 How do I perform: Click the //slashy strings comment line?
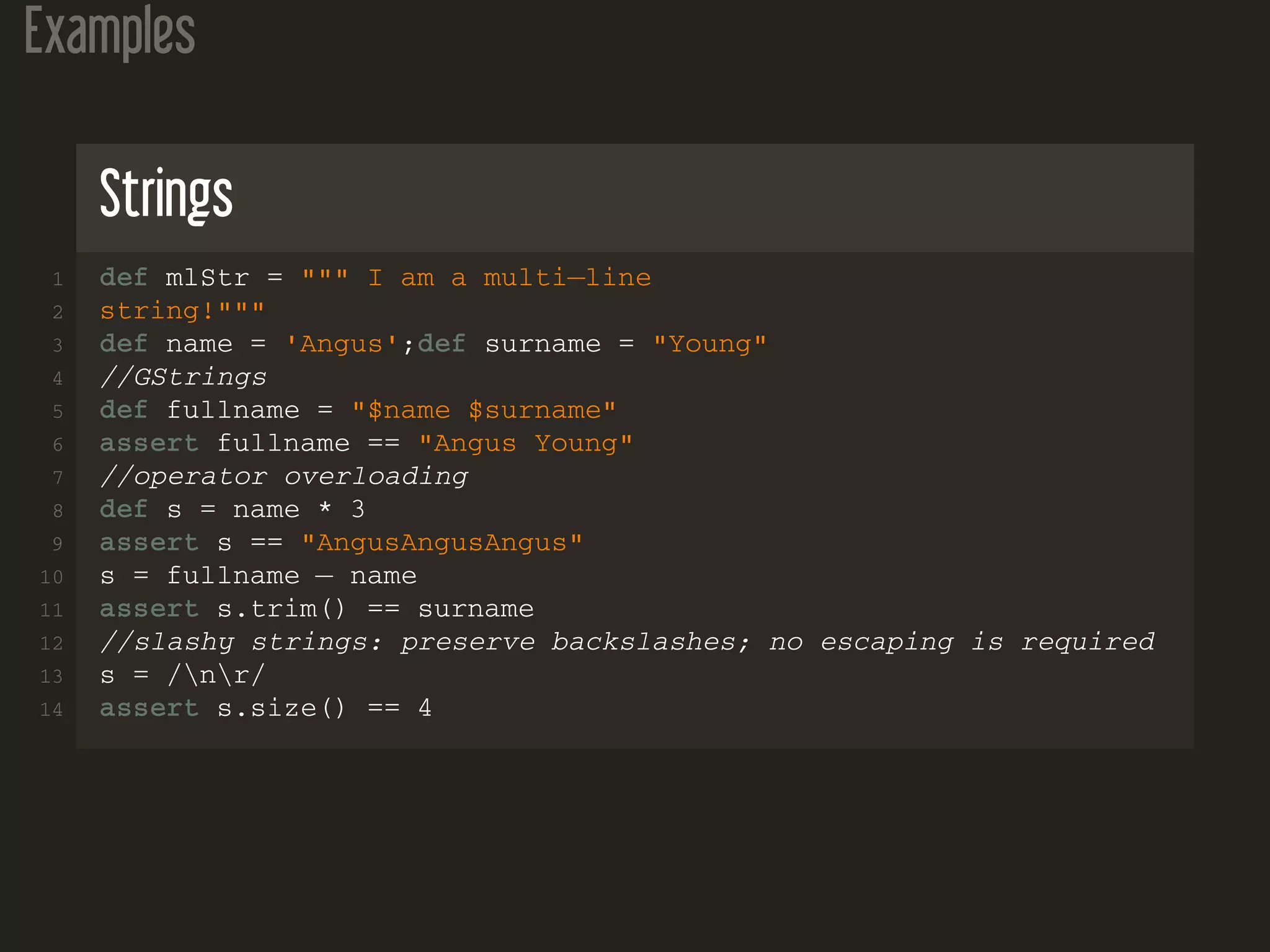point(627,642)
